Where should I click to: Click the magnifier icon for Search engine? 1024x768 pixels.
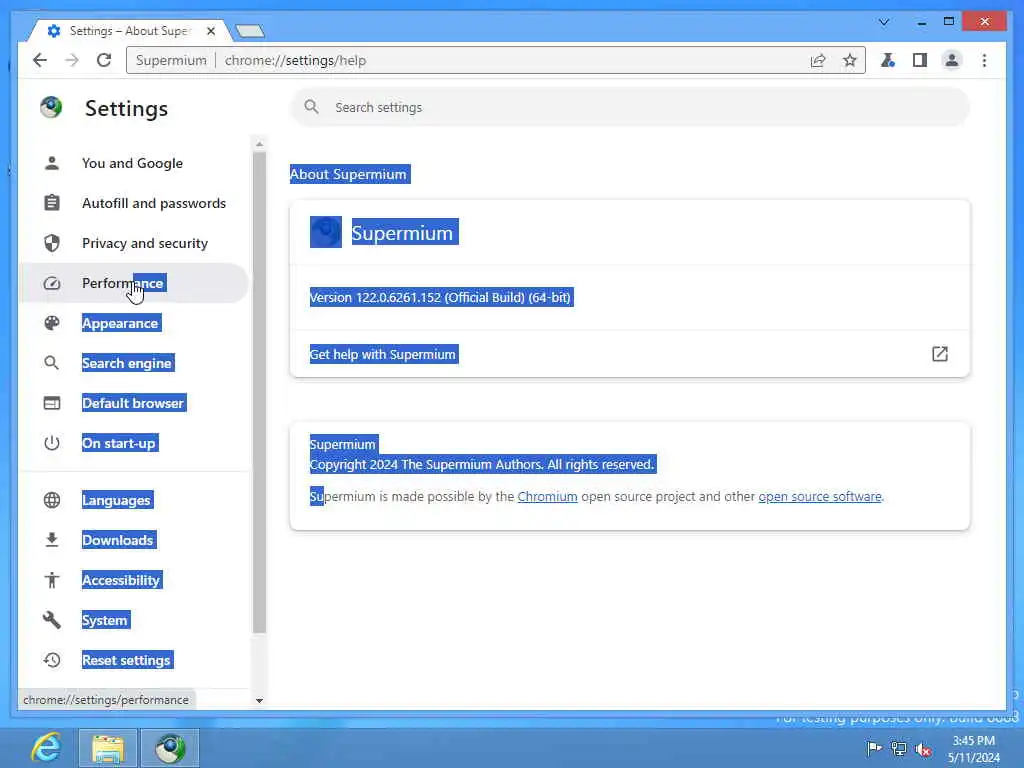(x=52, y=363)
